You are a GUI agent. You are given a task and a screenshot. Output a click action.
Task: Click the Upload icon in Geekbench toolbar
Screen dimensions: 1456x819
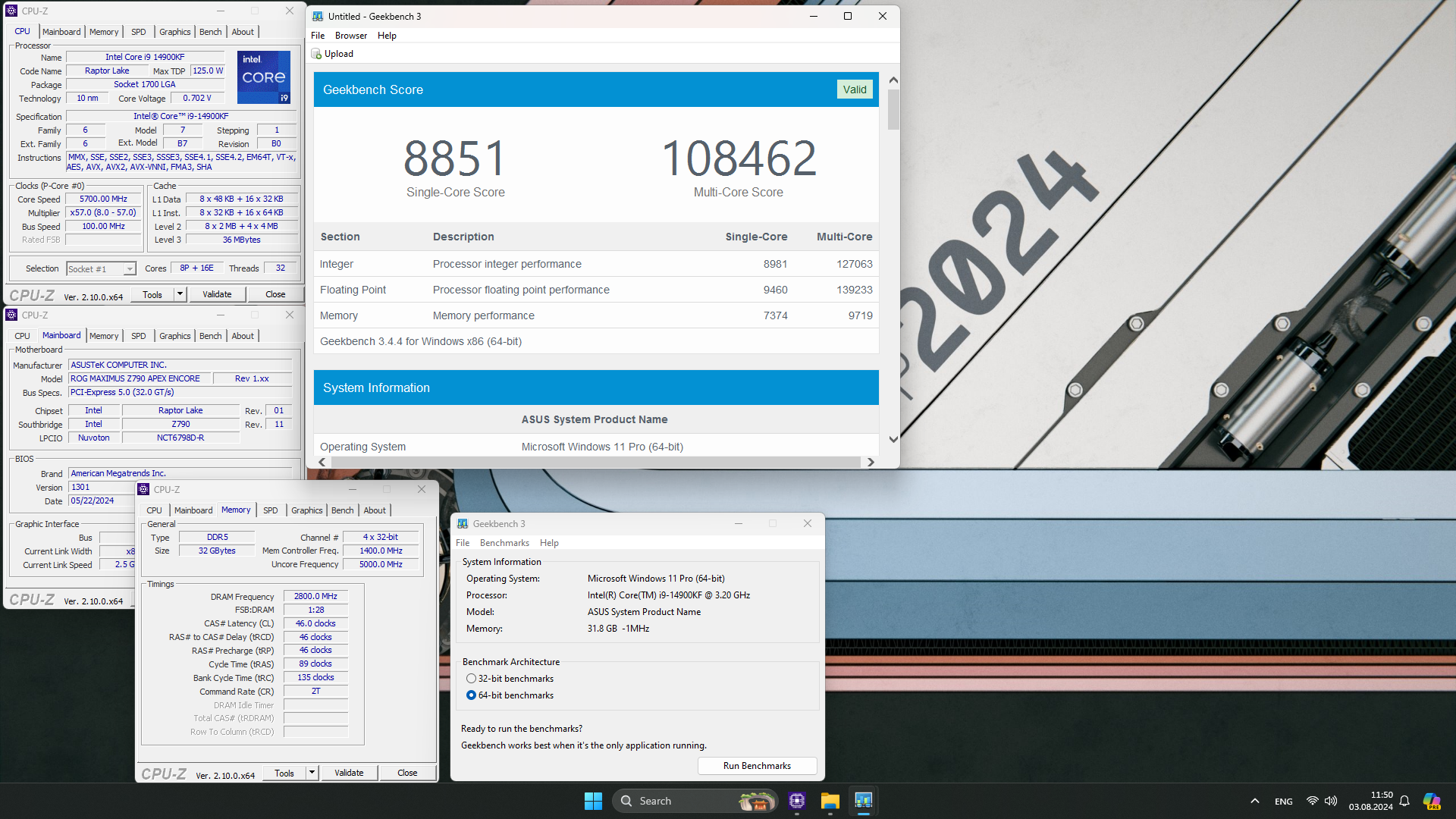tap(316, 54)
